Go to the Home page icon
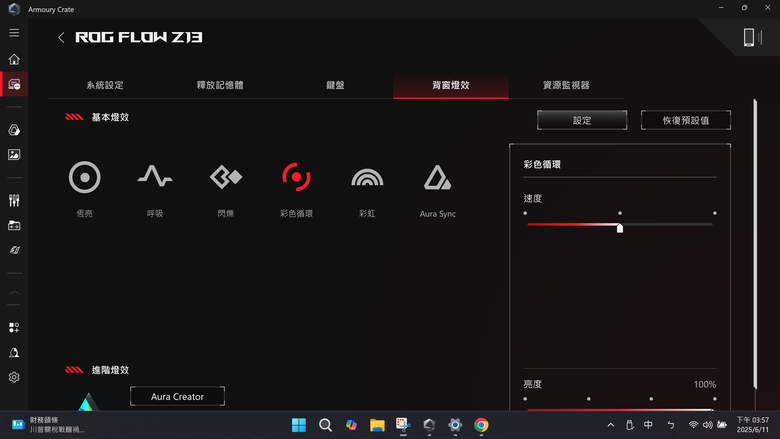This screenshot has width=780, height=439. (14, 59)
